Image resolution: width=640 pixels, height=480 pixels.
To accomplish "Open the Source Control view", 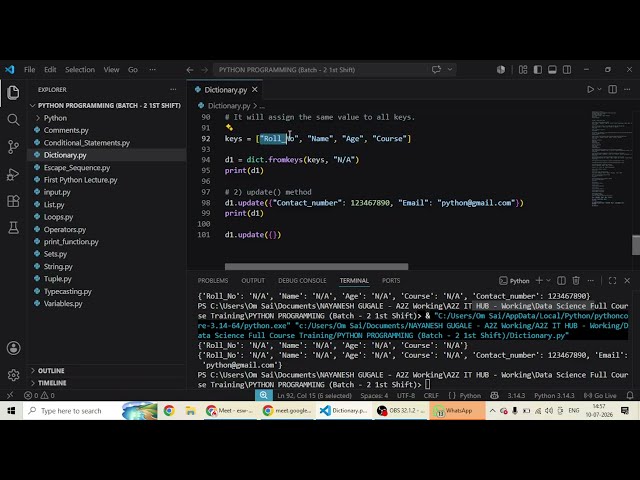I will 13,147.
